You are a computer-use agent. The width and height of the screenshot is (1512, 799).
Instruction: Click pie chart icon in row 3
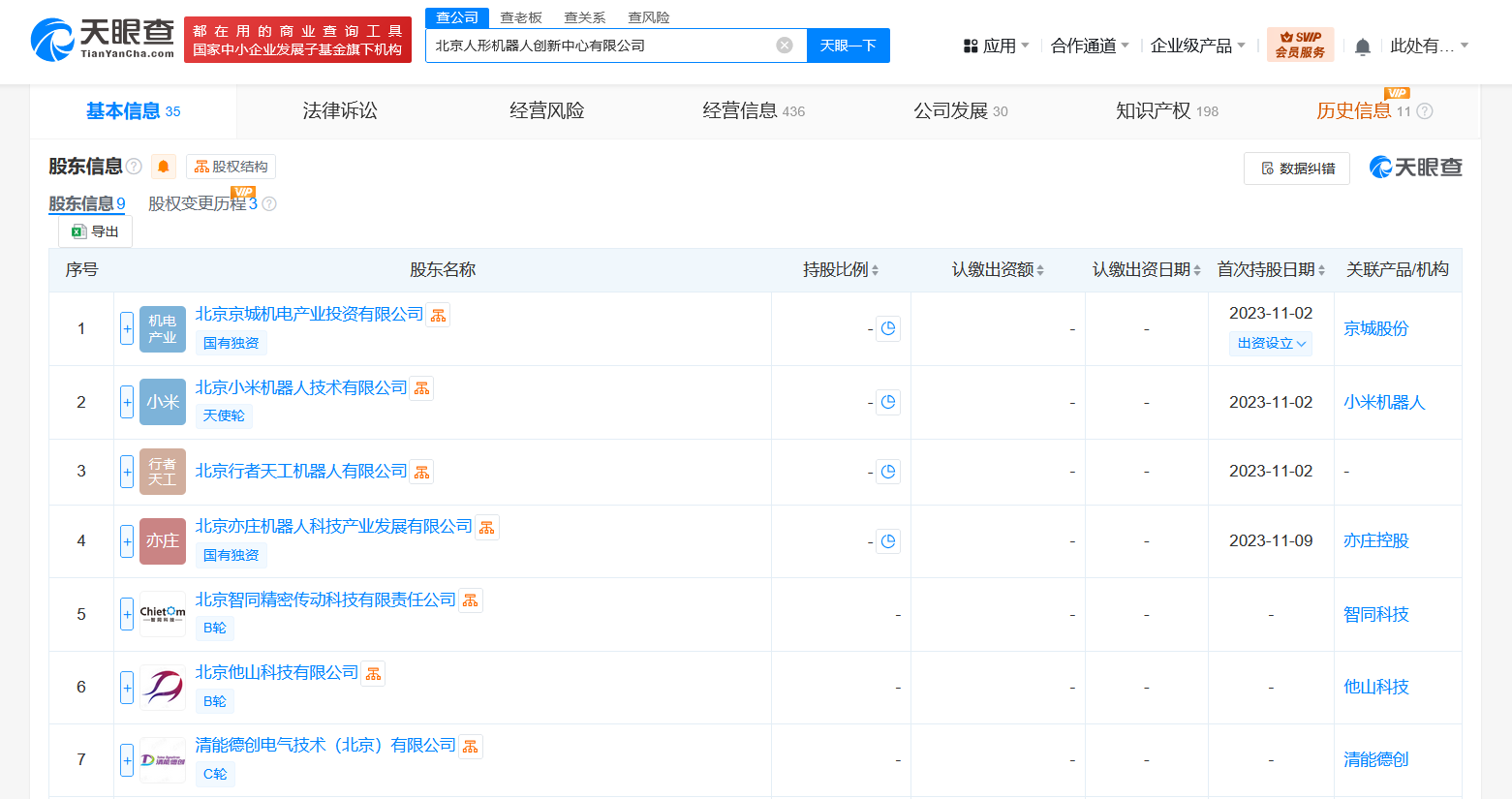tap(888, 472)
